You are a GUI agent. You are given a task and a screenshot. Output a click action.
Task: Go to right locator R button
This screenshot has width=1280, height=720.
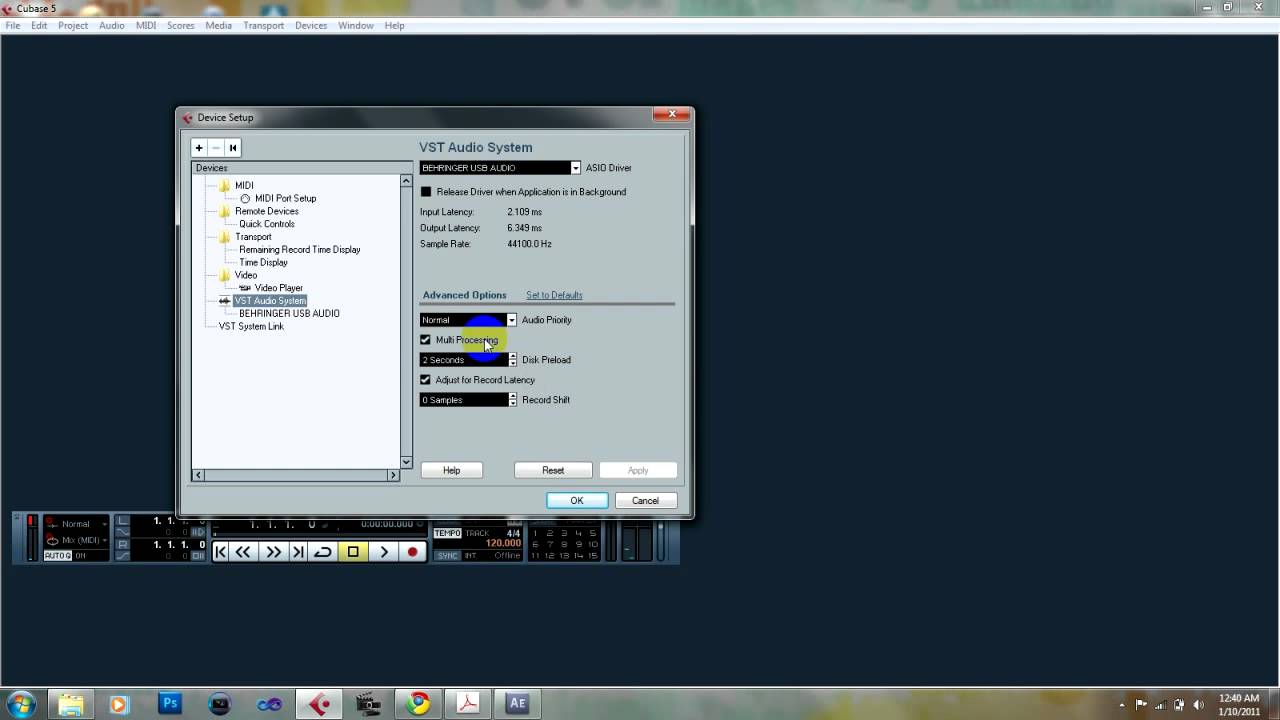pos(123,545)
